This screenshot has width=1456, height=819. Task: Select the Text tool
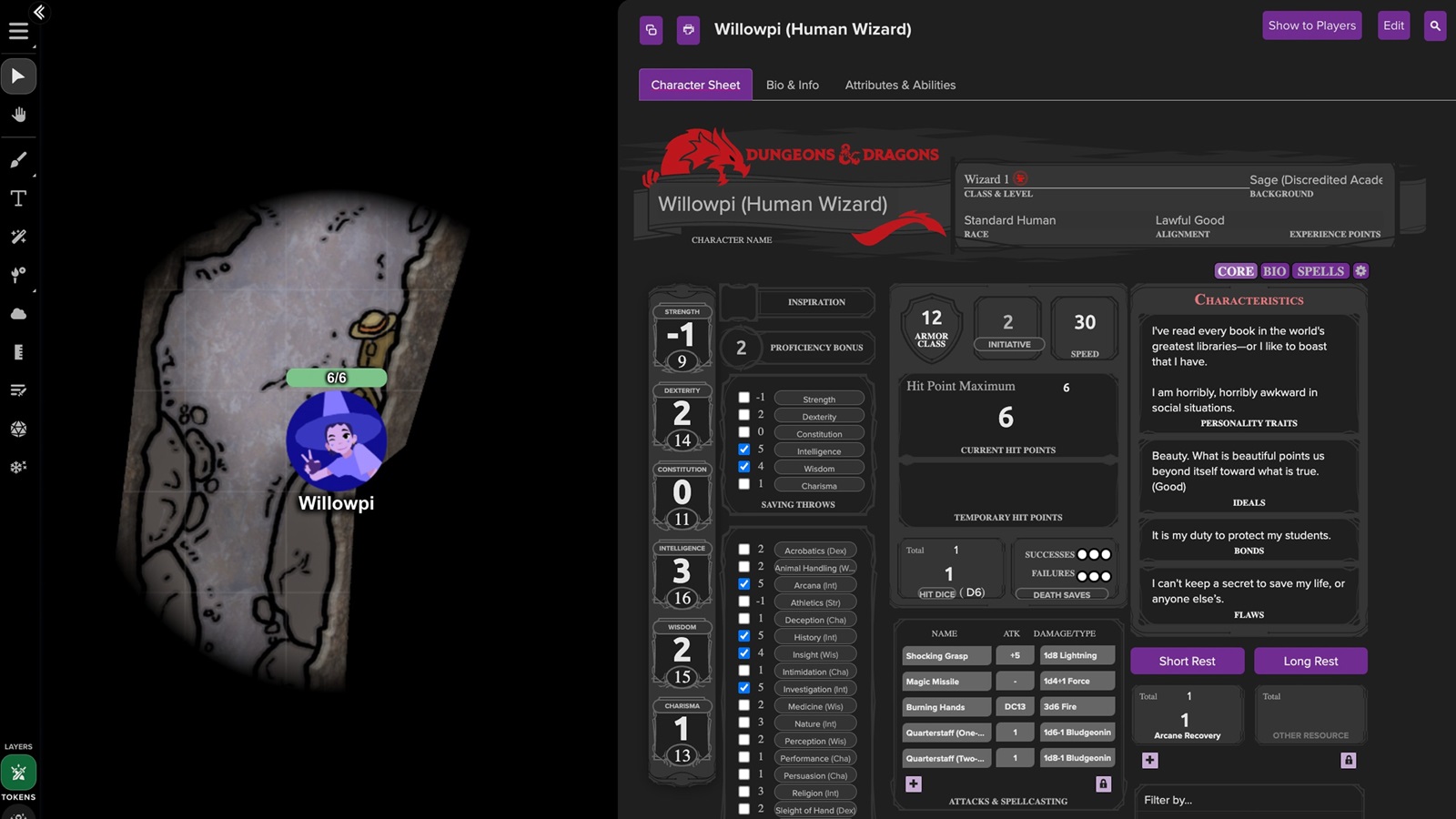point(18,198)
